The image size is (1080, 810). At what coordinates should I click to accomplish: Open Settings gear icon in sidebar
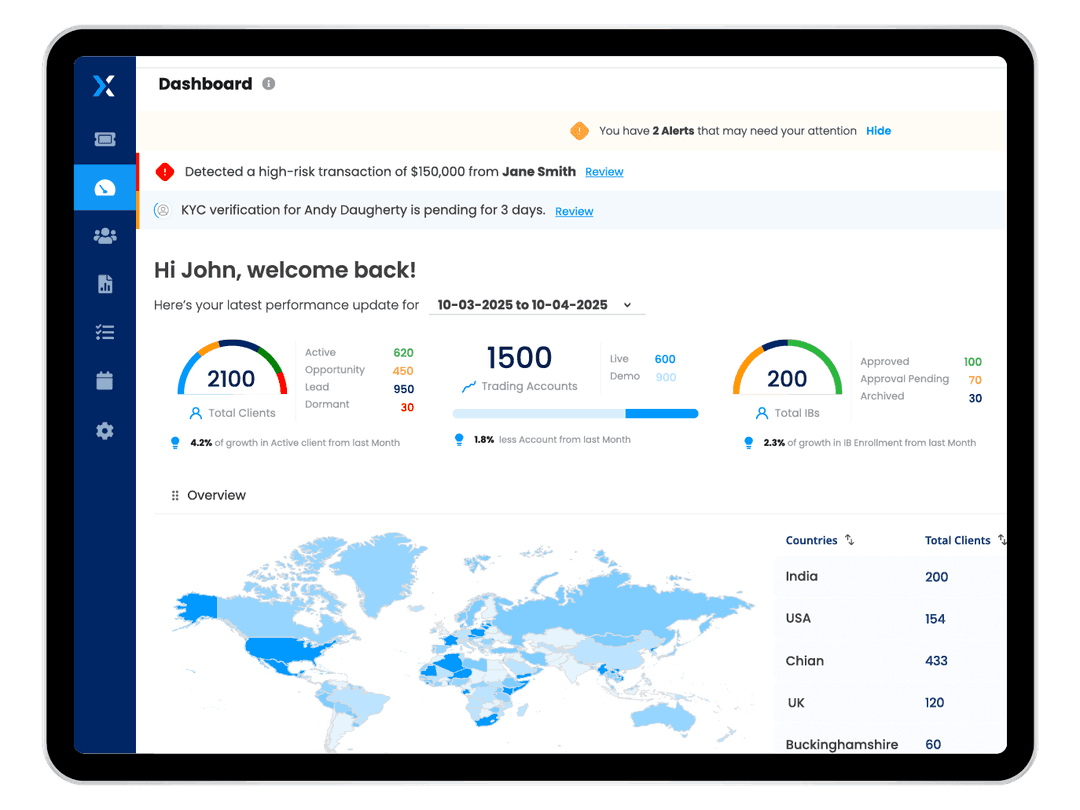pyautogui.click(x=105, y=430)
